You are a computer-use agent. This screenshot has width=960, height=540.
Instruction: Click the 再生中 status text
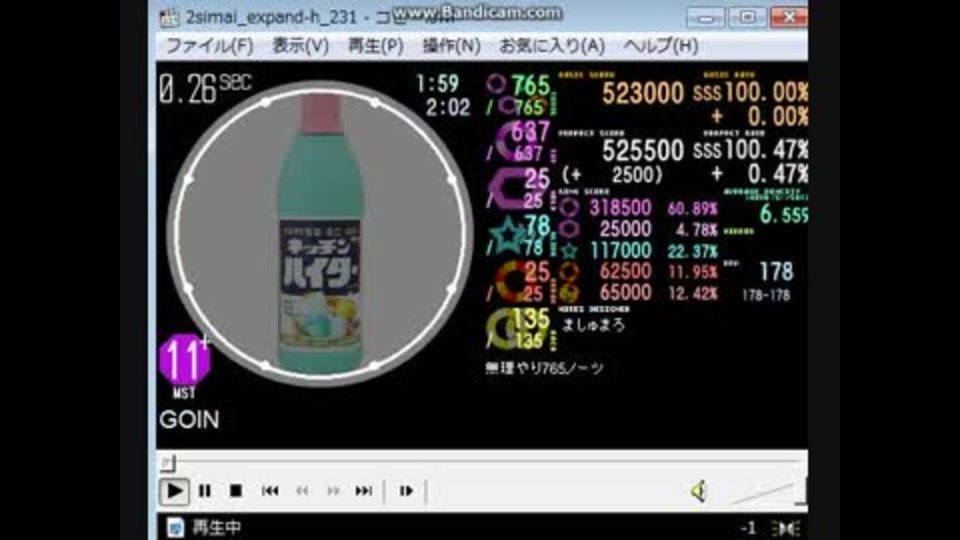pyautogui.click(x=217, y=527)
